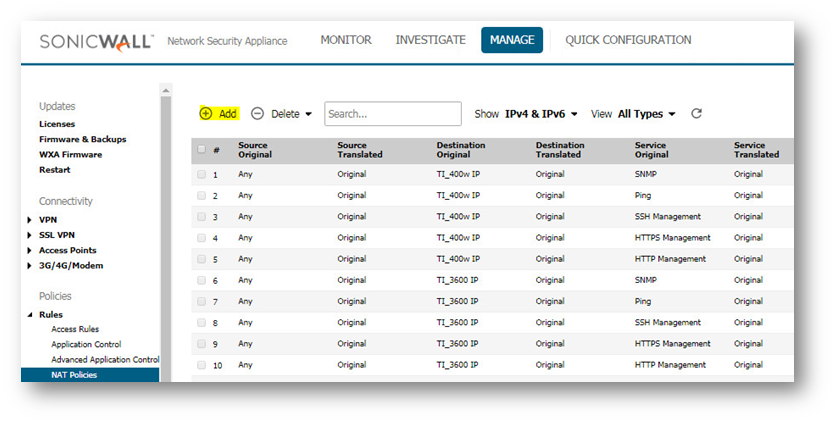The image size is (836, 424).
Task: Open the Delete dropdown arrow
Action: tap(308, 114)
